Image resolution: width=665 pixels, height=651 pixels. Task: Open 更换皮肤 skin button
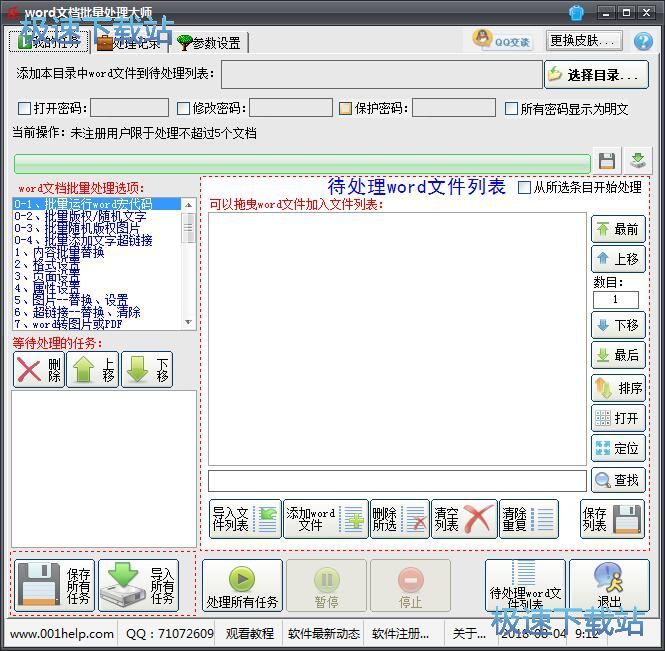(x=584, y=41)
